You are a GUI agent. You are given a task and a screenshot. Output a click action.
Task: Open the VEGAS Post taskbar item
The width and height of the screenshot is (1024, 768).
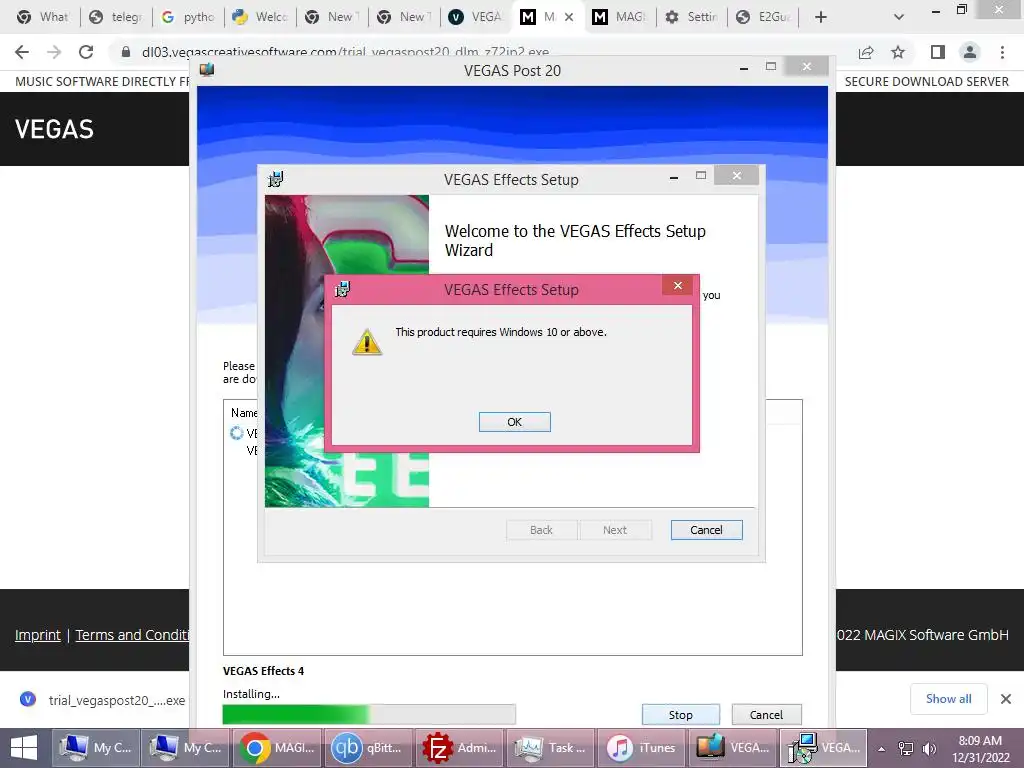(x=731, y=748)
